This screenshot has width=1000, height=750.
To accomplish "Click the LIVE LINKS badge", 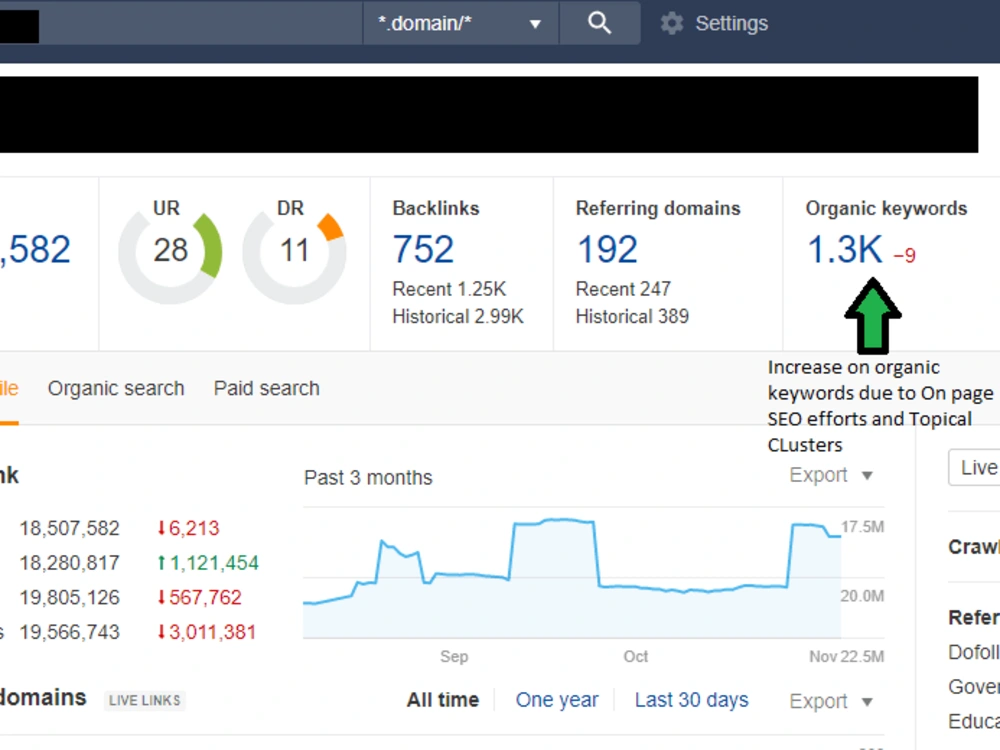I will tap(145, 700).
